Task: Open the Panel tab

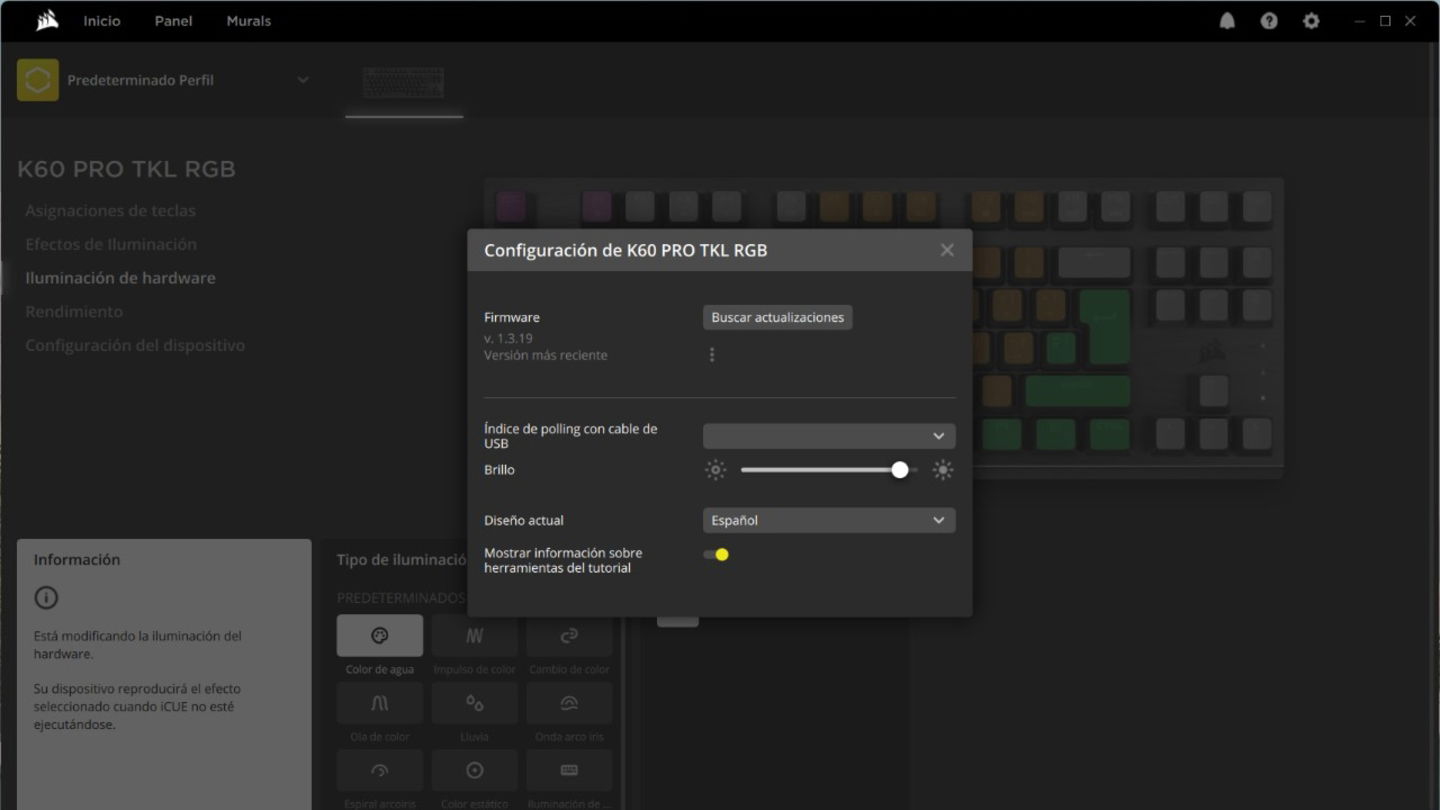Action: click(x=173, y=21)
